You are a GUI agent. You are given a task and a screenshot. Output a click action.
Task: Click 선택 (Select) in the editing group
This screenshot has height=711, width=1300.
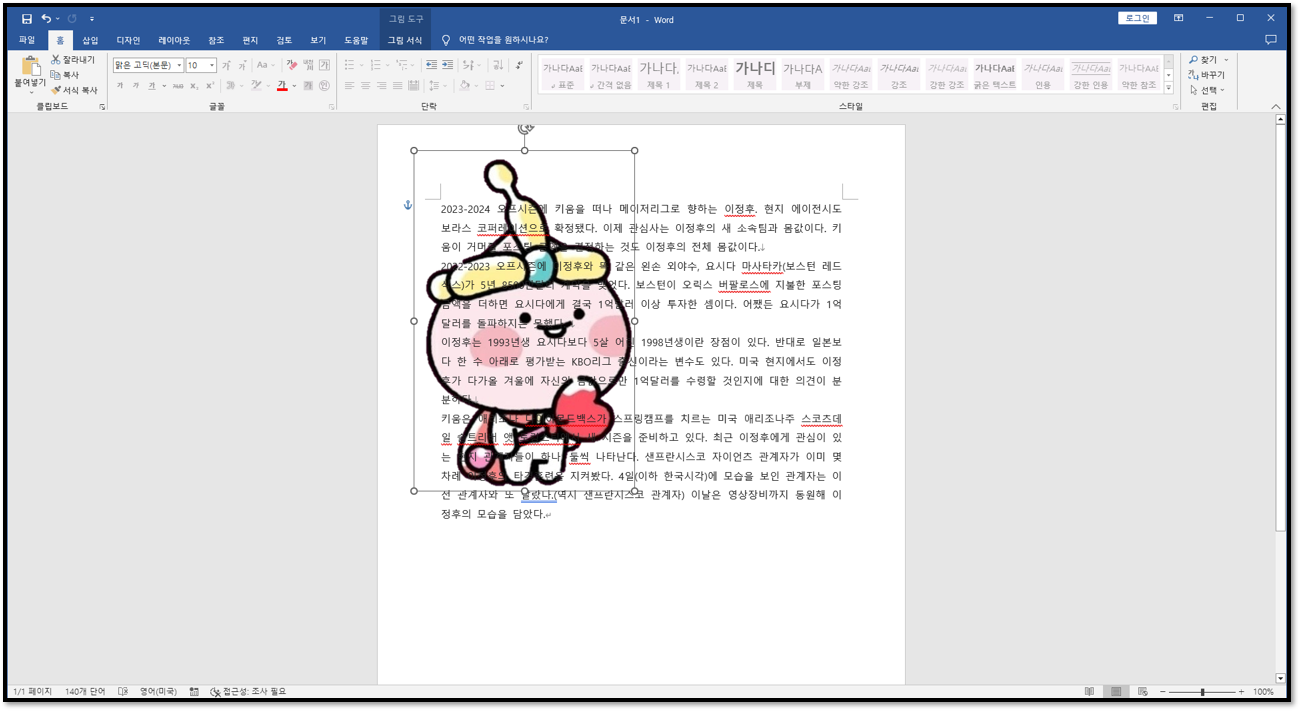point(1208,90)
